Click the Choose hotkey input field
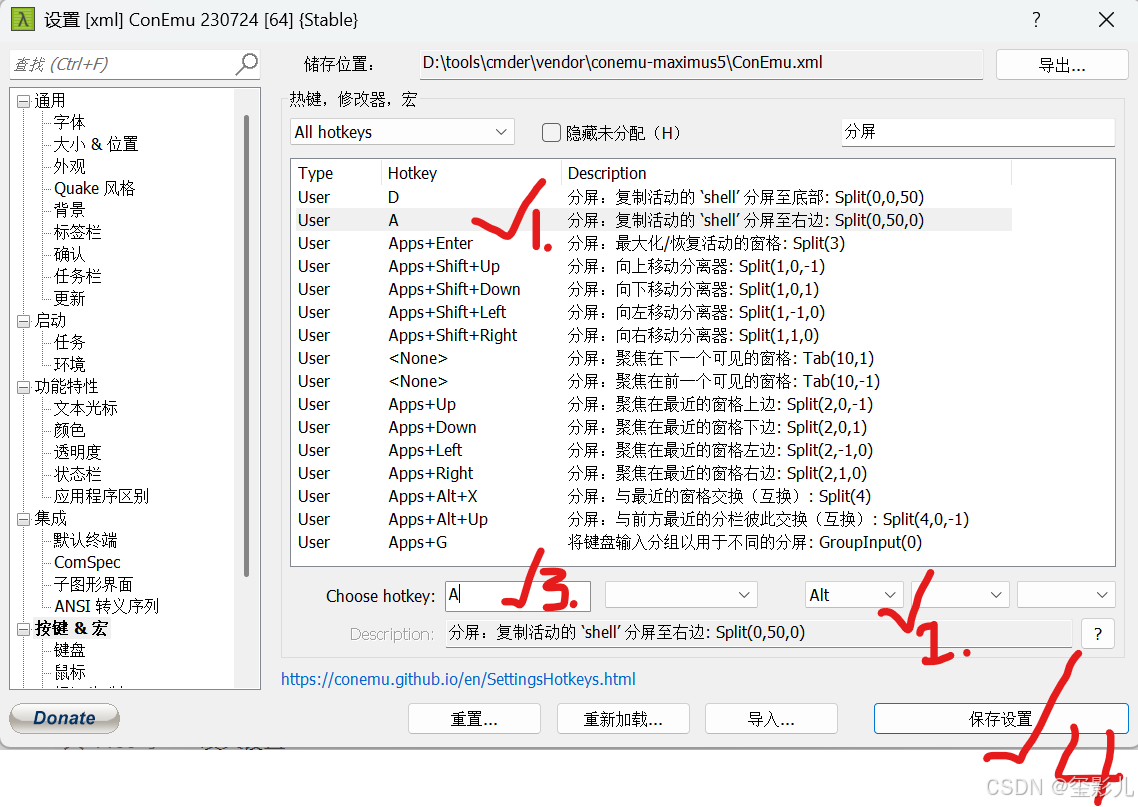 [x=517, y=595]
